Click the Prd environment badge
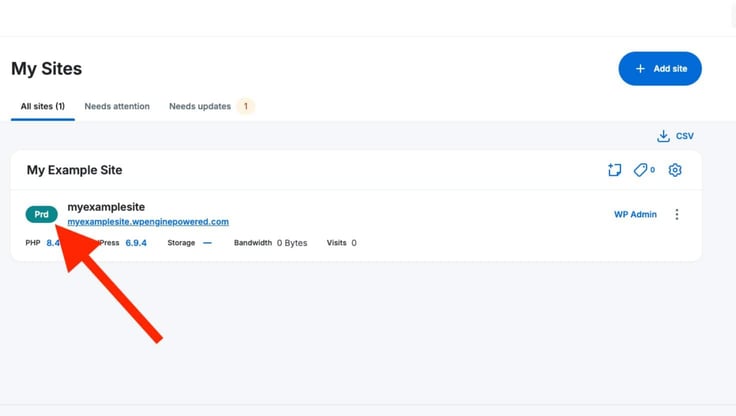736x416 pixels. click(x=41, y=214)
